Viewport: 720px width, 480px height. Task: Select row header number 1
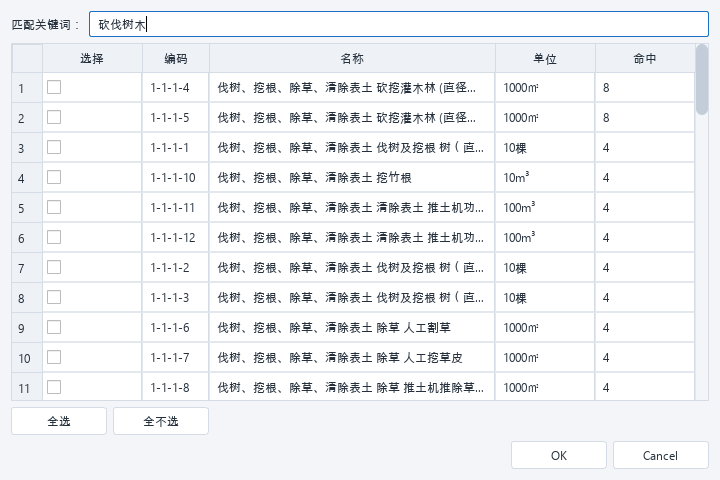(27, 88)
